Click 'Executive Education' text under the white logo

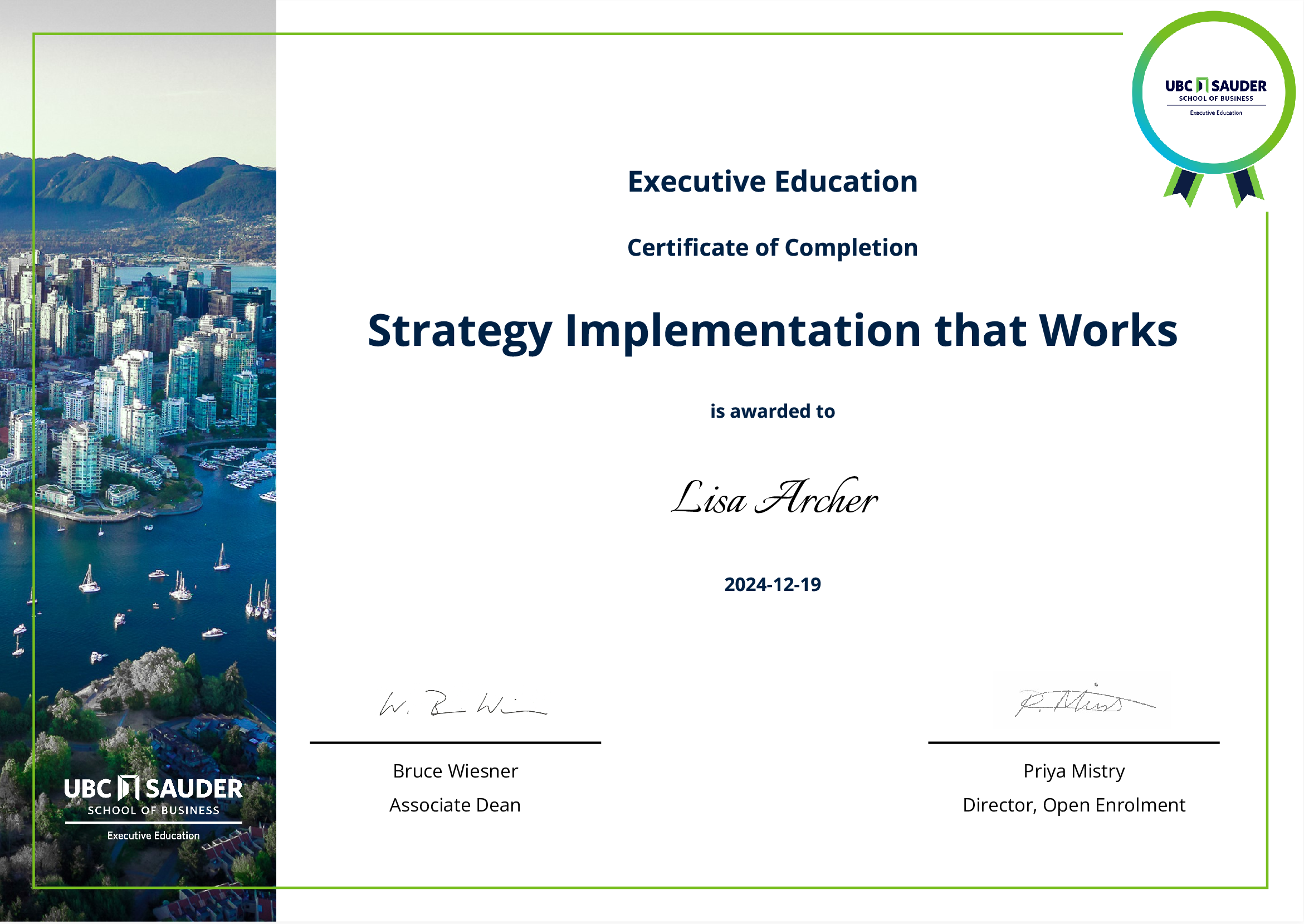point(153,836)
